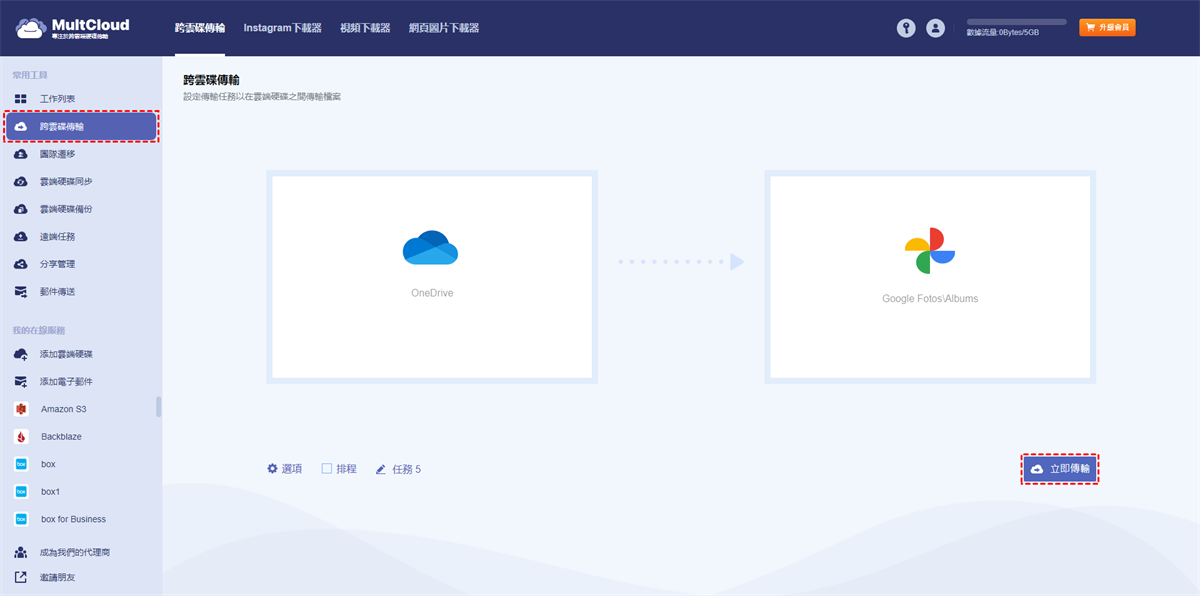Click the OneDrive cloud logo
1200x596 pixels.
[x=431, y=248]
